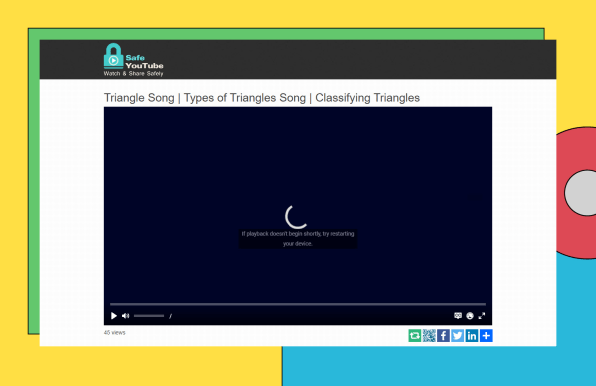Share the video on Facebook

(x=443, y=335)
